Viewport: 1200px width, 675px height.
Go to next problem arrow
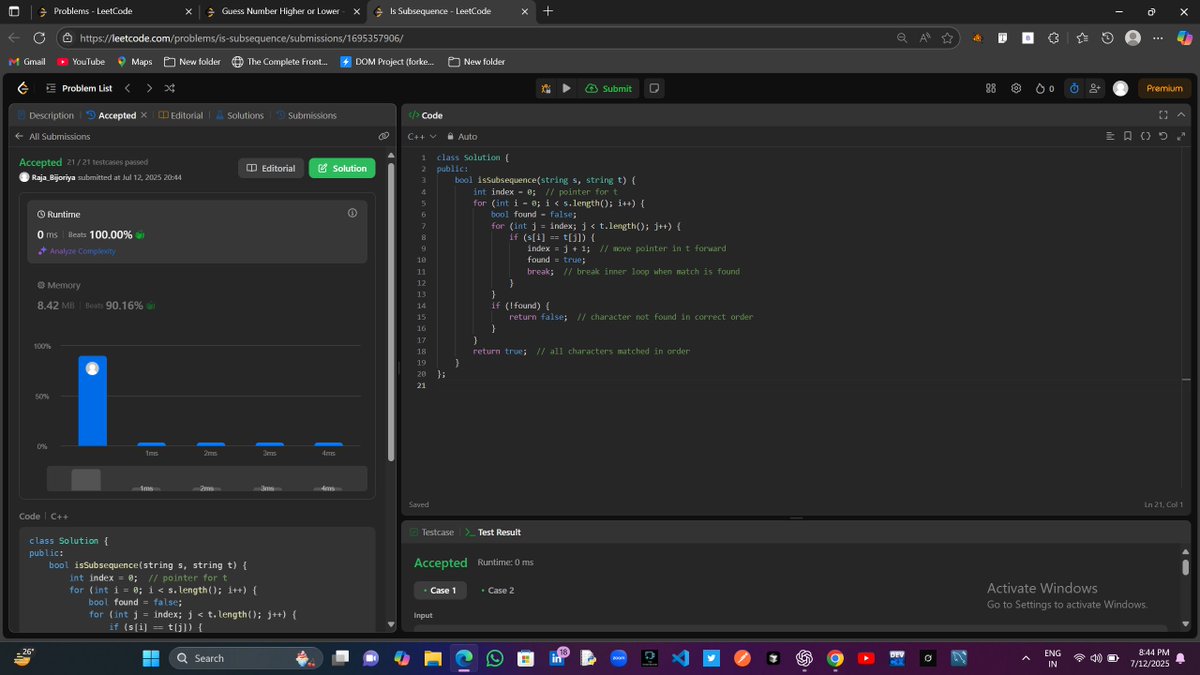click(149, 88)
